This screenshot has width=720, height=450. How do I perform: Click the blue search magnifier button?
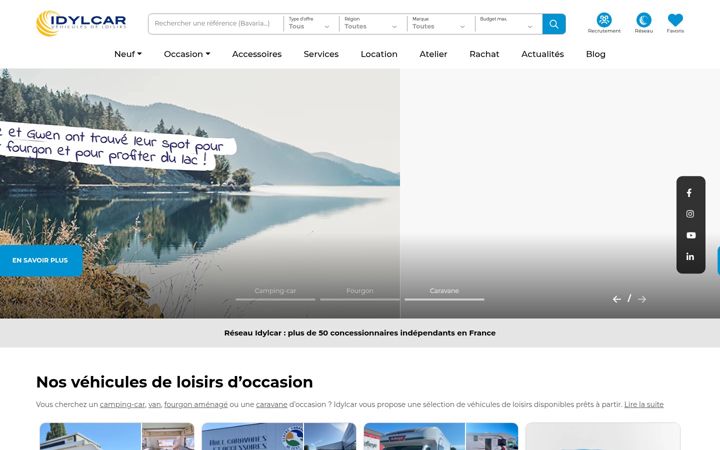tap(554, 24)
